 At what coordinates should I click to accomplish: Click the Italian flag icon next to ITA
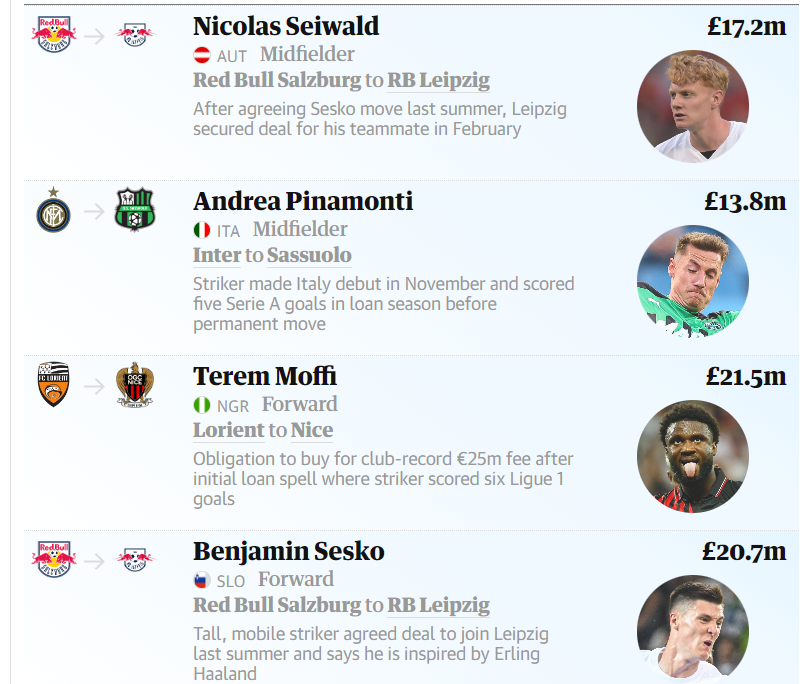click(x=202, y=230)
